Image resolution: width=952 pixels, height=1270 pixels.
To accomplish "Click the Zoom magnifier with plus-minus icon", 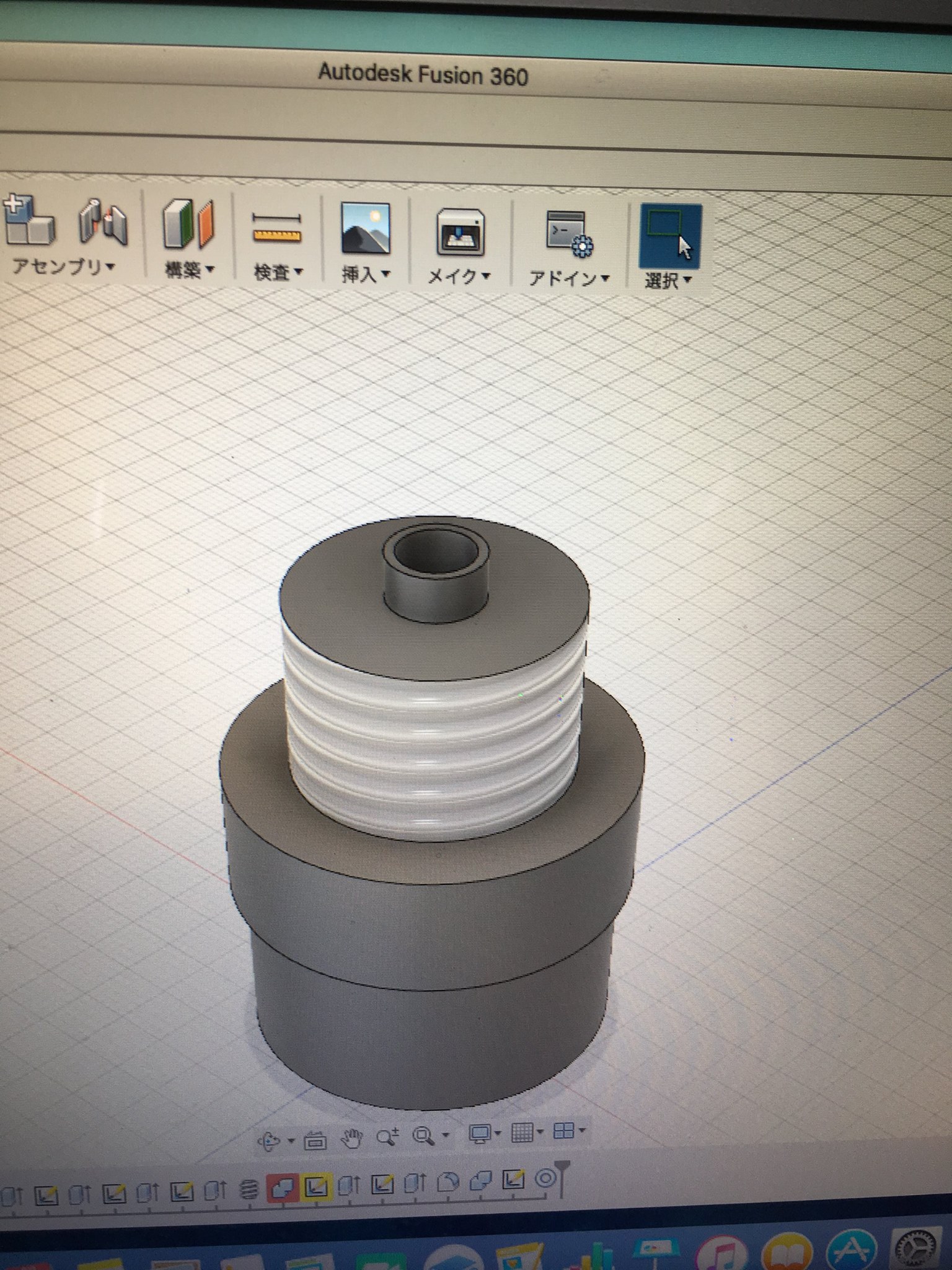I will [x=387, y=1137].
